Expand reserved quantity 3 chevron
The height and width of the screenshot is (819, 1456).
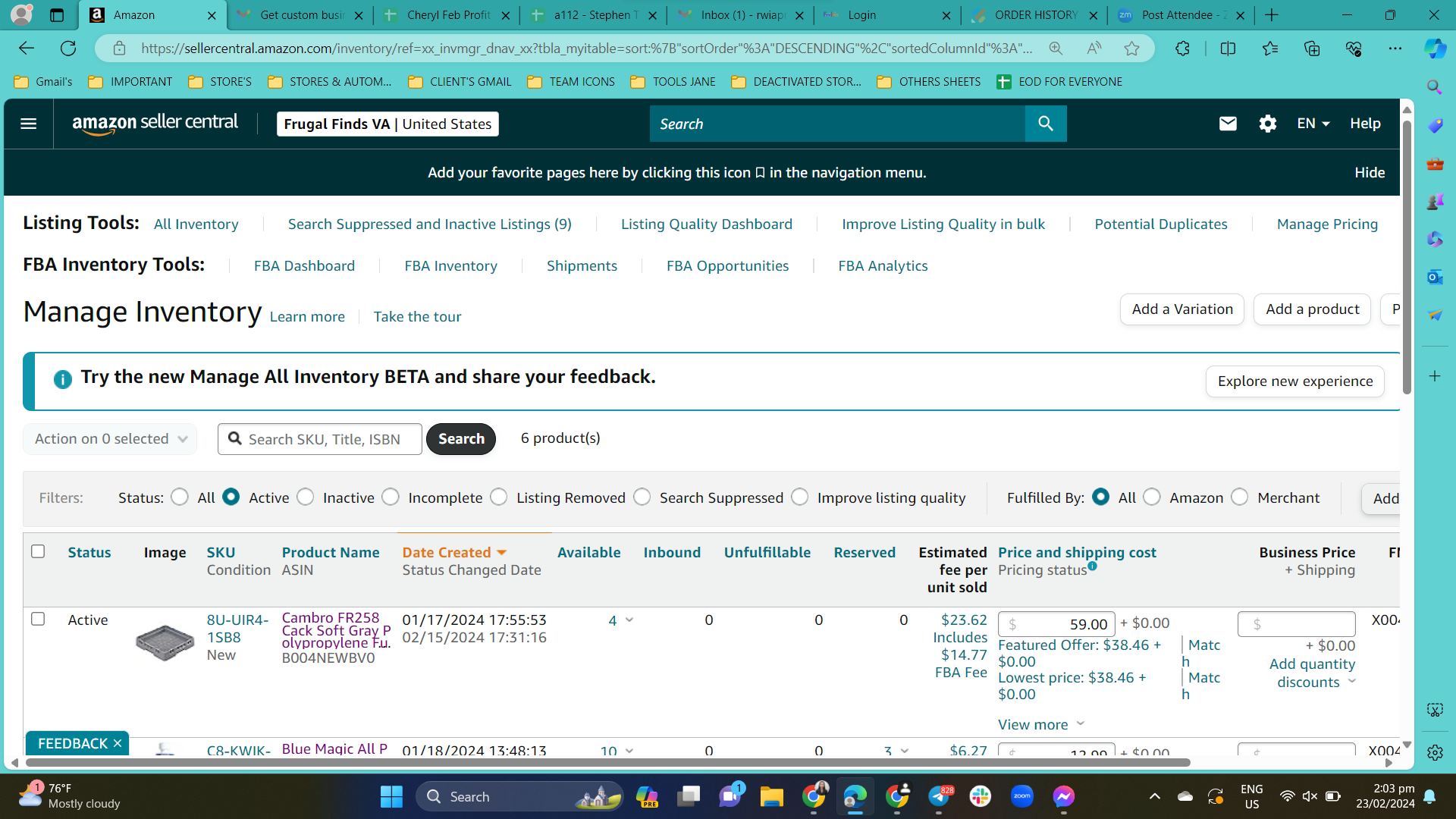click(904, 751)
